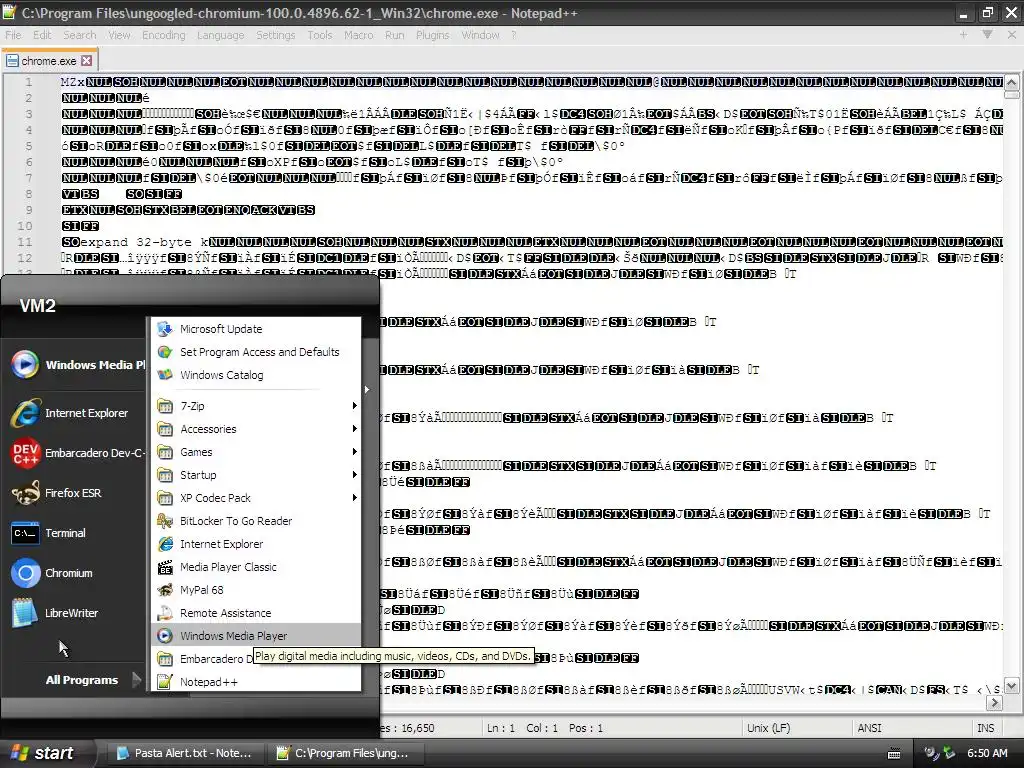Image resolution: width=1024 pixels, height=768 pixels.
Task: Launch Firefox ESR from start menu
Action: point(77,493)
